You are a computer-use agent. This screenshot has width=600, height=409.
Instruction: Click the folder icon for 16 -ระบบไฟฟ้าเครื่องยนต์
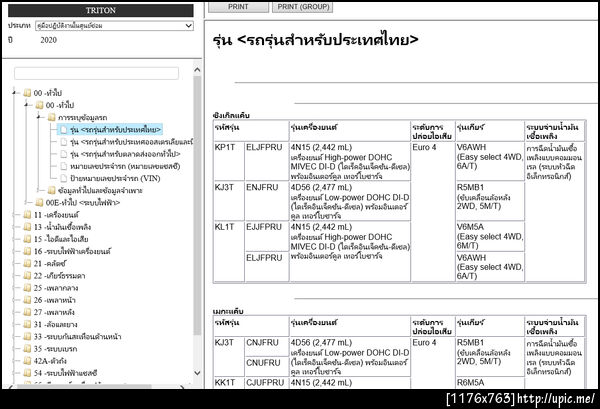point(27,252)
